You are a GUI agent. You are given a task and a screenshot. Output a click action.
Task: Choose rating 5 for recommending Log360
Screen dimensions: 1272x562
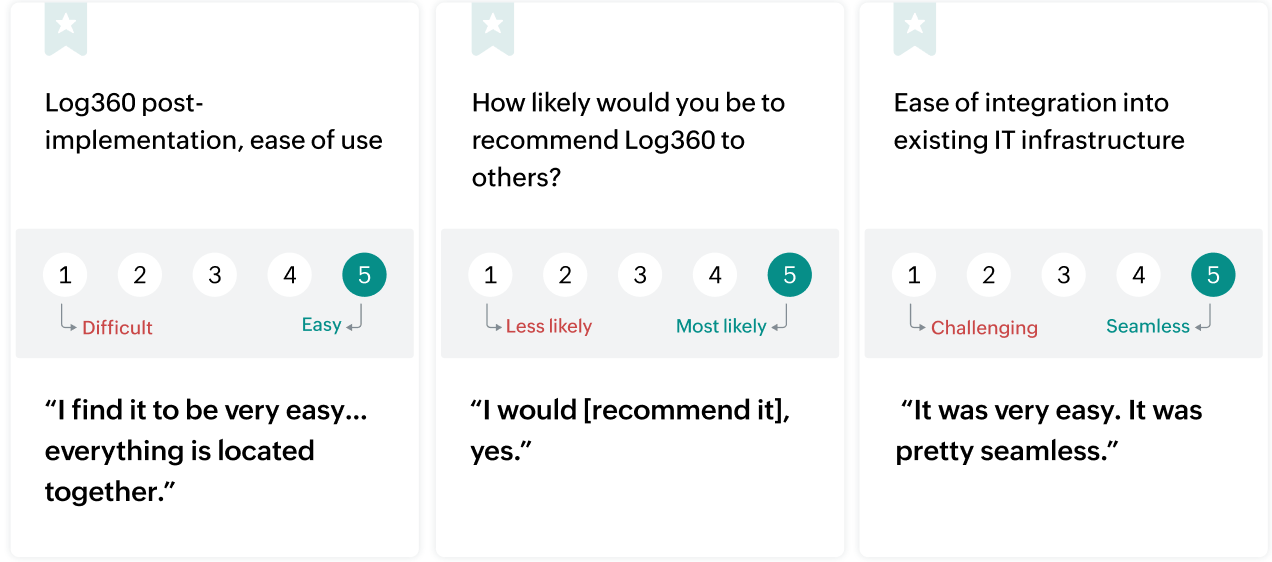789,275
